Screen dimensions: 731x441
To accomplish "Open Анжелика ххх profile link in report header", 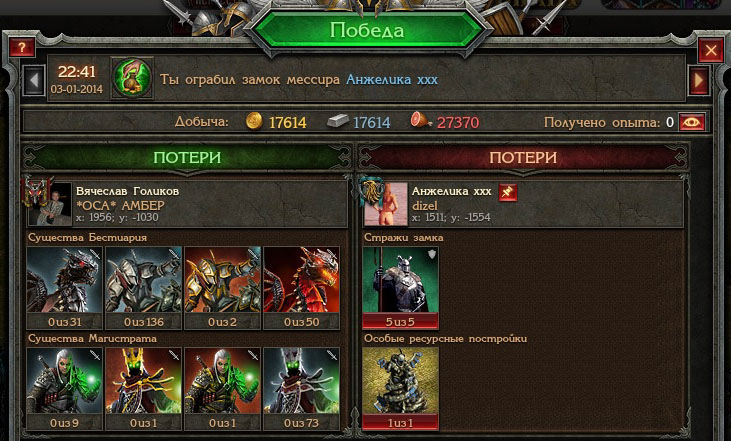I will [x=392, y=80].
